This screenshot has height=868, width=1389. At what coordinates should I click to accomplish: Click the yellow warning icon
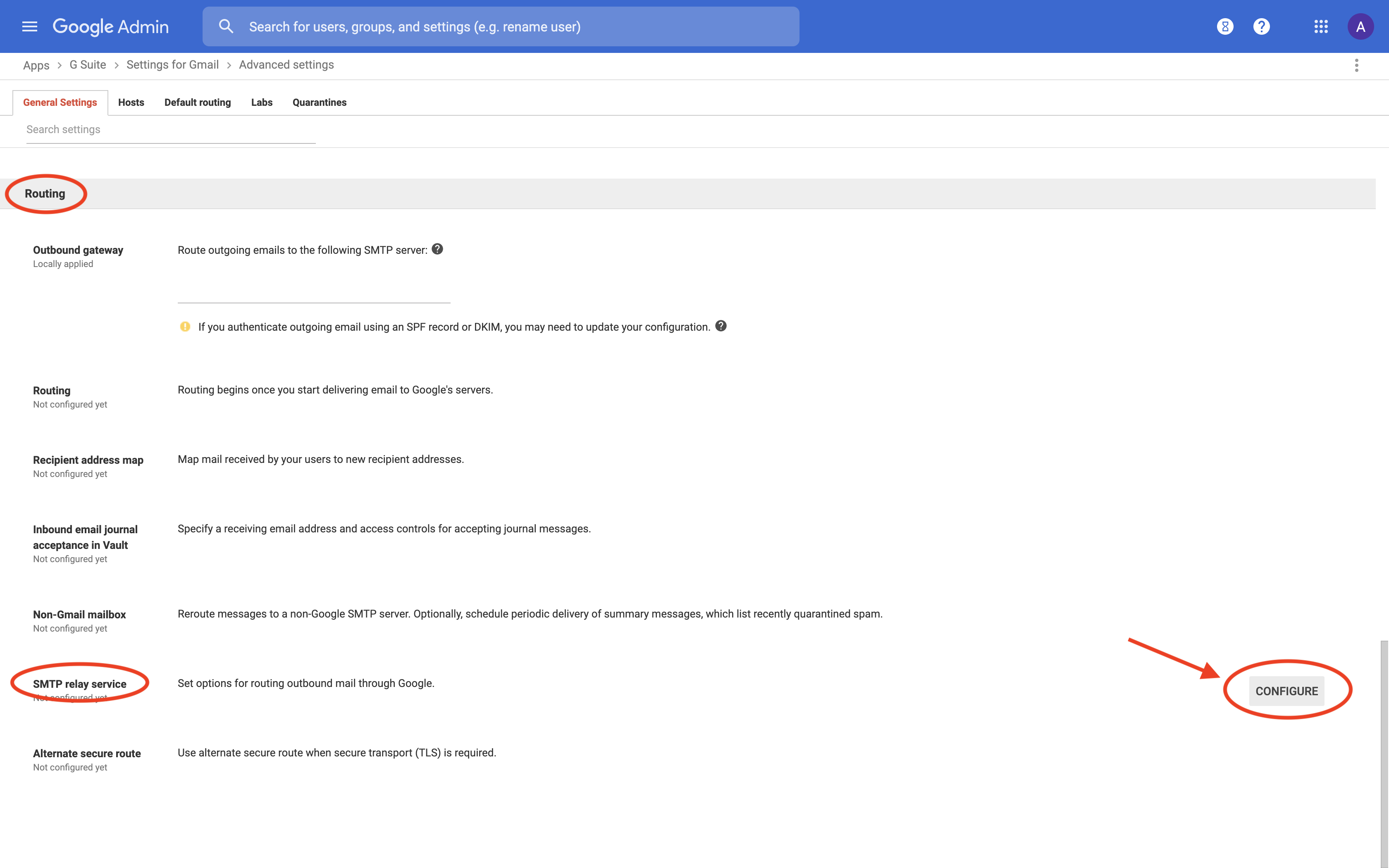click(x=185, y=327)
